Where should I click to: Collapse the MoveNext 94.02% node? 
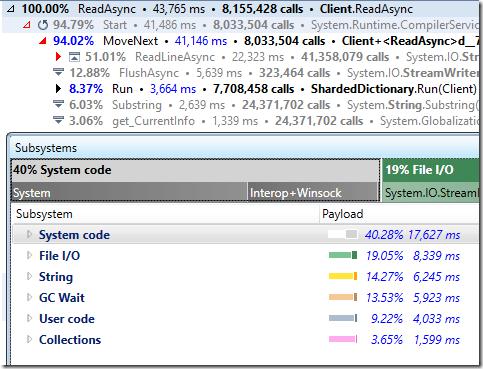42,41
